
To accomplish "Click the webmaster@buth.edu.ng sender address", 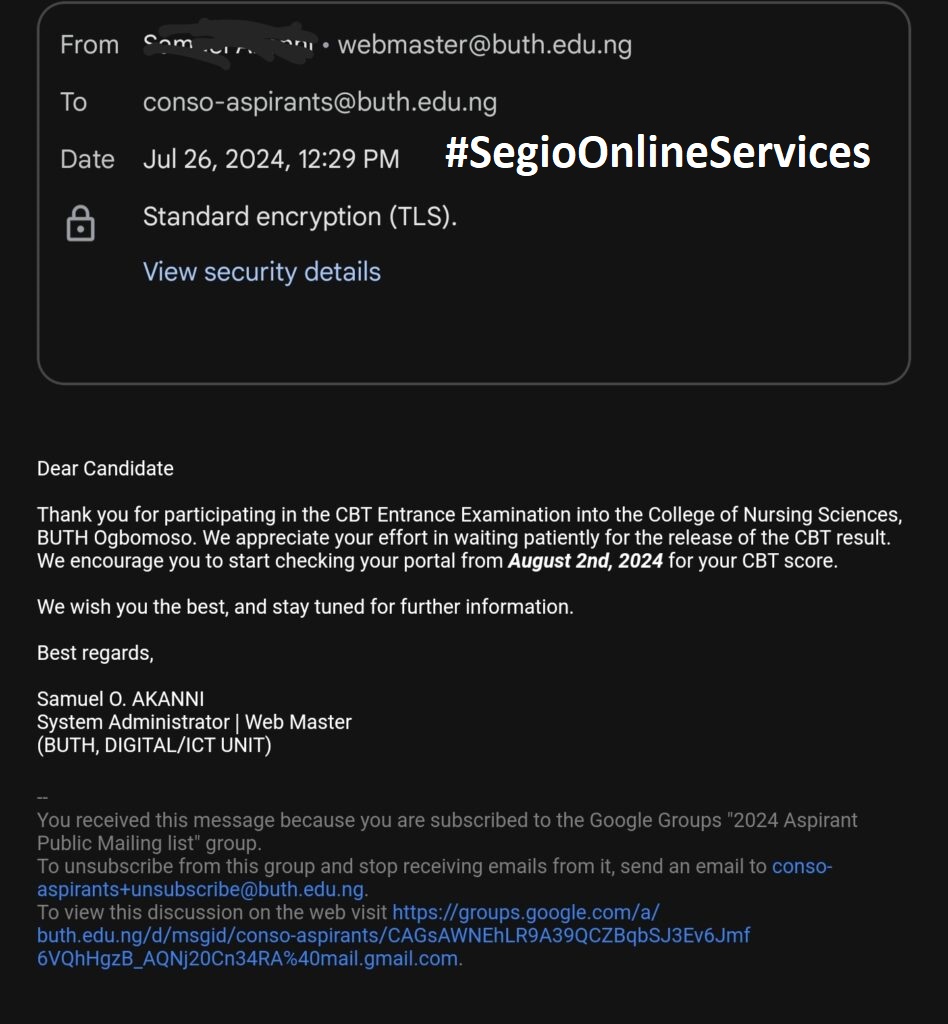I will (x=484, y=45).
